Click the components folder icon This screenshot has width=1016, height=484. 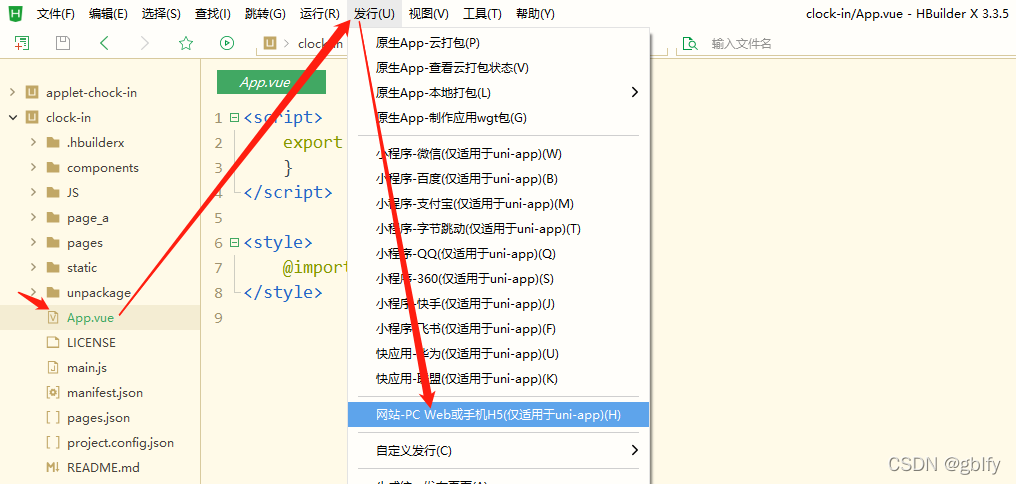pos(53,168)
